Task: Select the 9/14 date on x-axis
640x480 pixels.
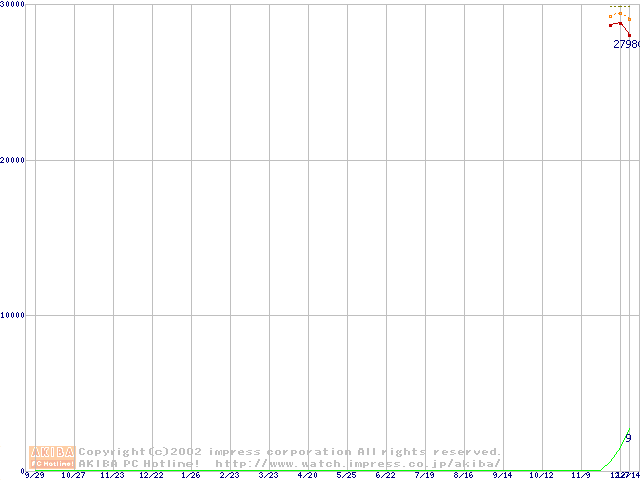Action: click(503, 475)
